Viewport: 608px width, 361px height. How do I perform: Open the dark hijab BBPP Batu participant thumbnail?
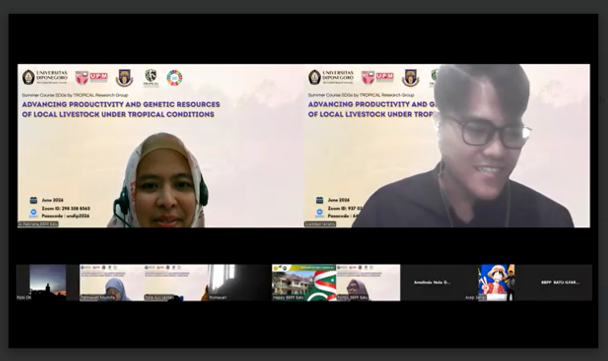[x=368, y=283]
